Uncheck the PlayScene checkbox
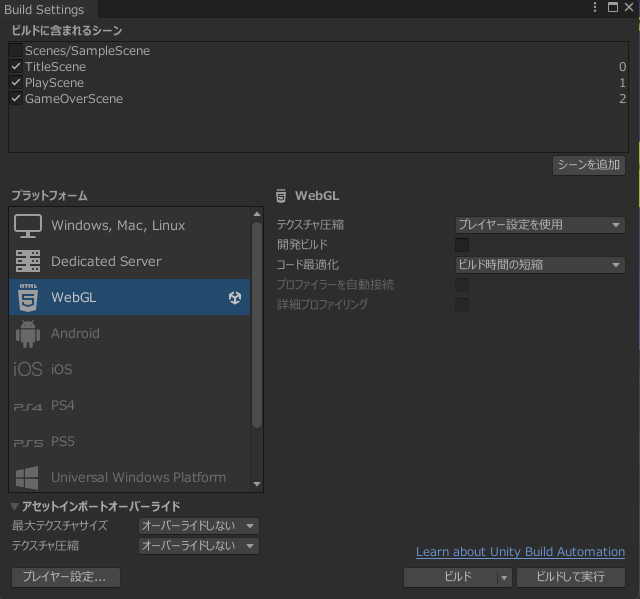 (x=16, y=82)
